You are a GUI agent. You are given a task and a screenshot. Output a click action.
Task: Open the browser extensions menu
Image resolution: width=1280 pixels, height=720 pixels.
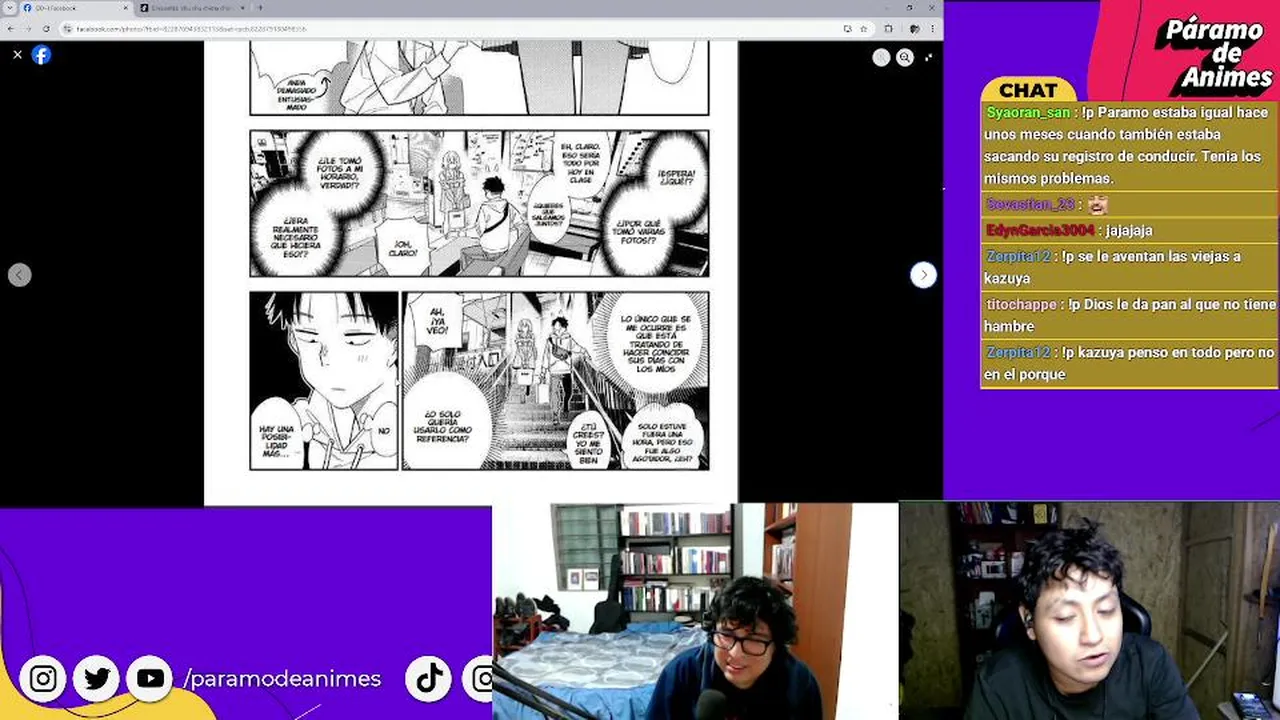[x=888, y=28]
